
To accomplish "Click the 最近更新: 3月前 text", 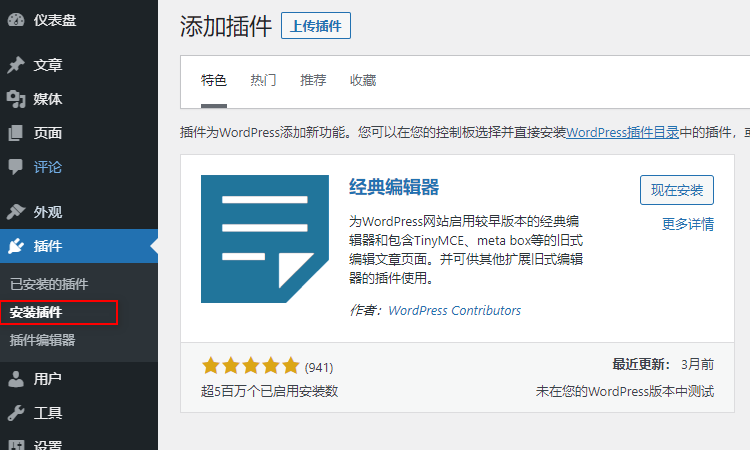I will pos(663,364).
